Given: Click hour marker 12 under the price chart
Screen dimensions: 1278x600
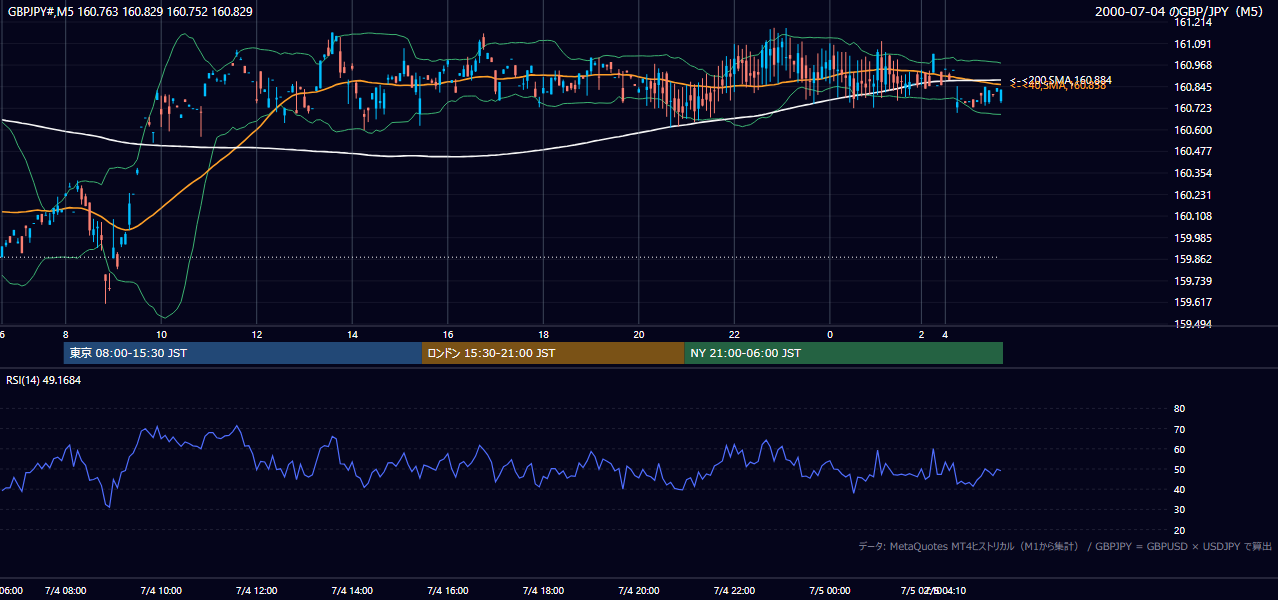Looking at the screenshot, I should (257, 334).
